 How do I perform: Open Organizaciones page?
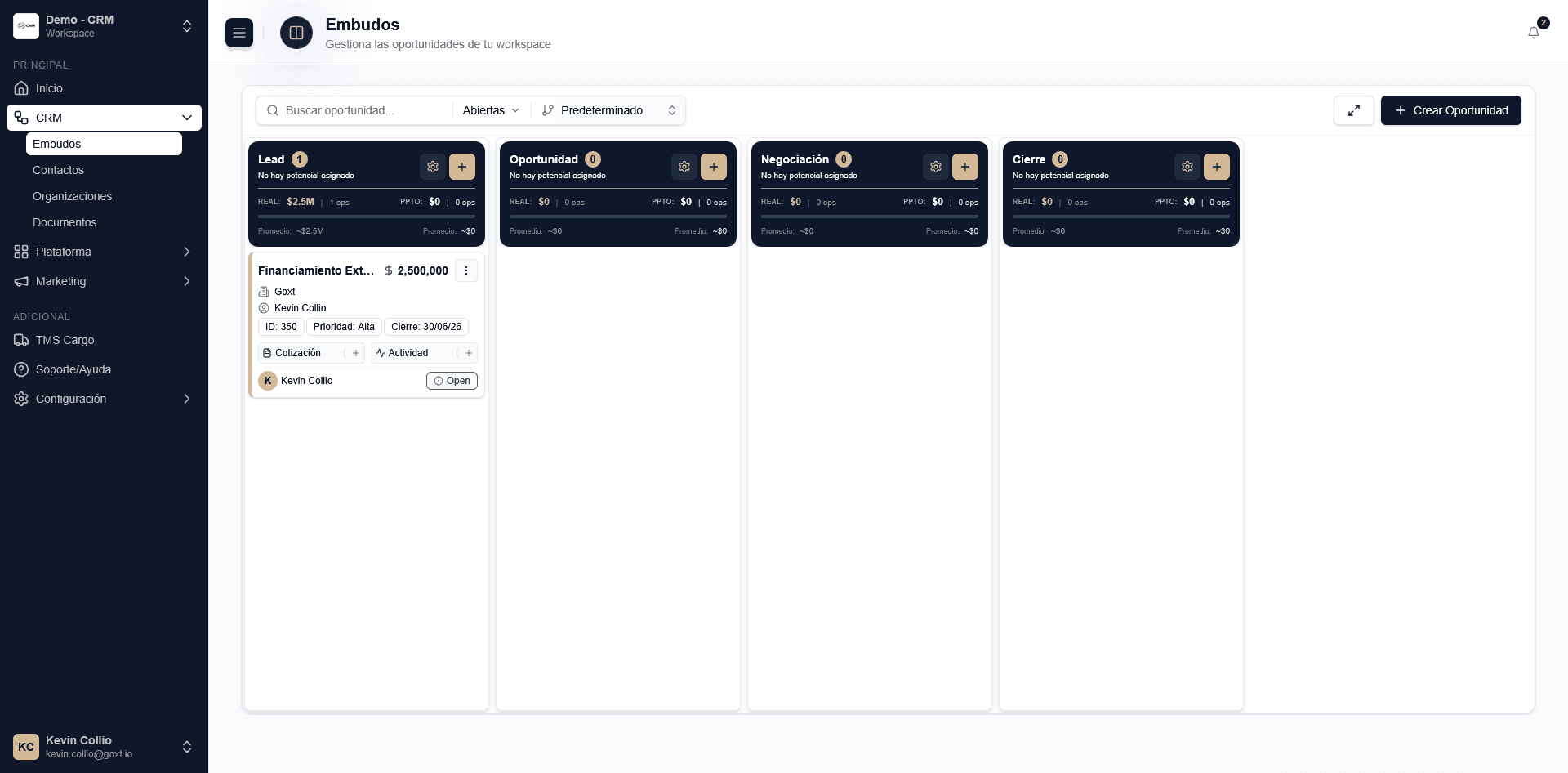[105, 196]
